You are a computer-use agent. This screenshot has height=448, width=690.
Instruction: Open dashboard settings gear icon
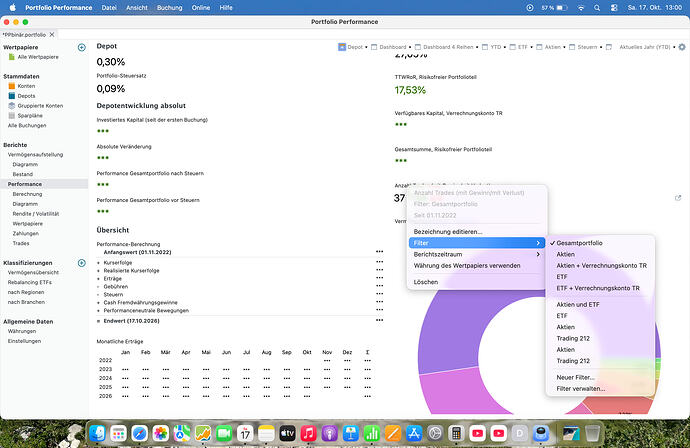(682, 47)
